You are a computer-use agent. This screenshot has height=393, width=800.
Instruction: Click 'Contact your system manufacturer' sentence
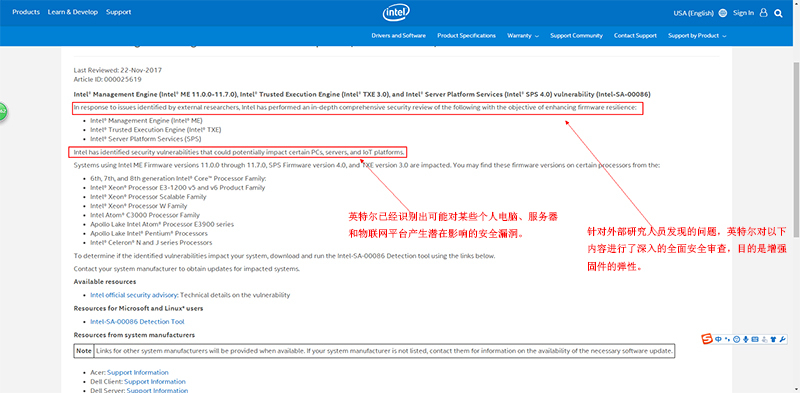pyautogui.click(x=187, y=268)
